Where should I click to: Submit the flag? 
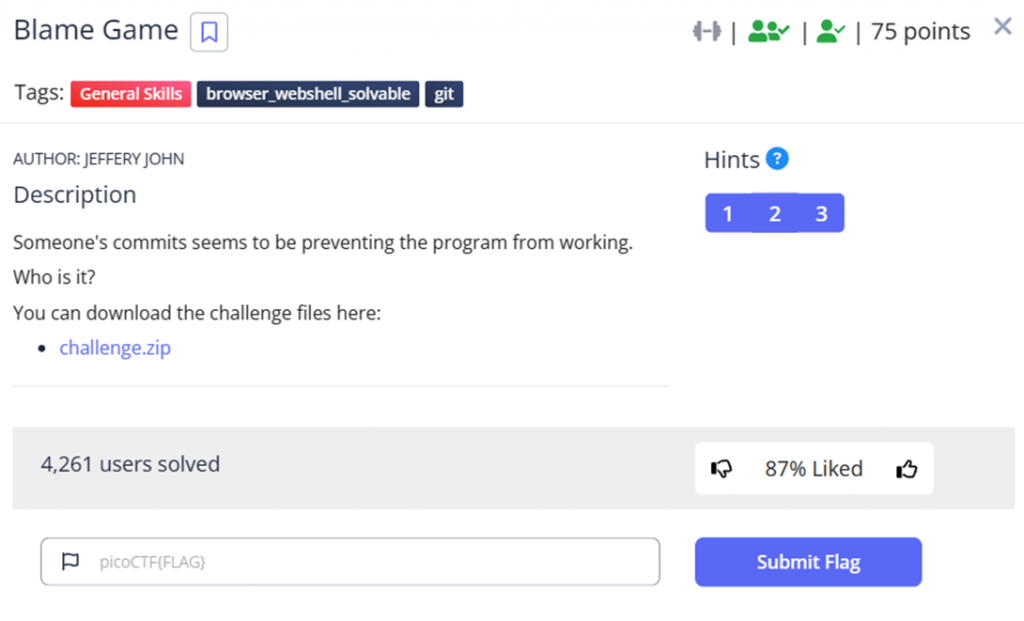(808, 562)
